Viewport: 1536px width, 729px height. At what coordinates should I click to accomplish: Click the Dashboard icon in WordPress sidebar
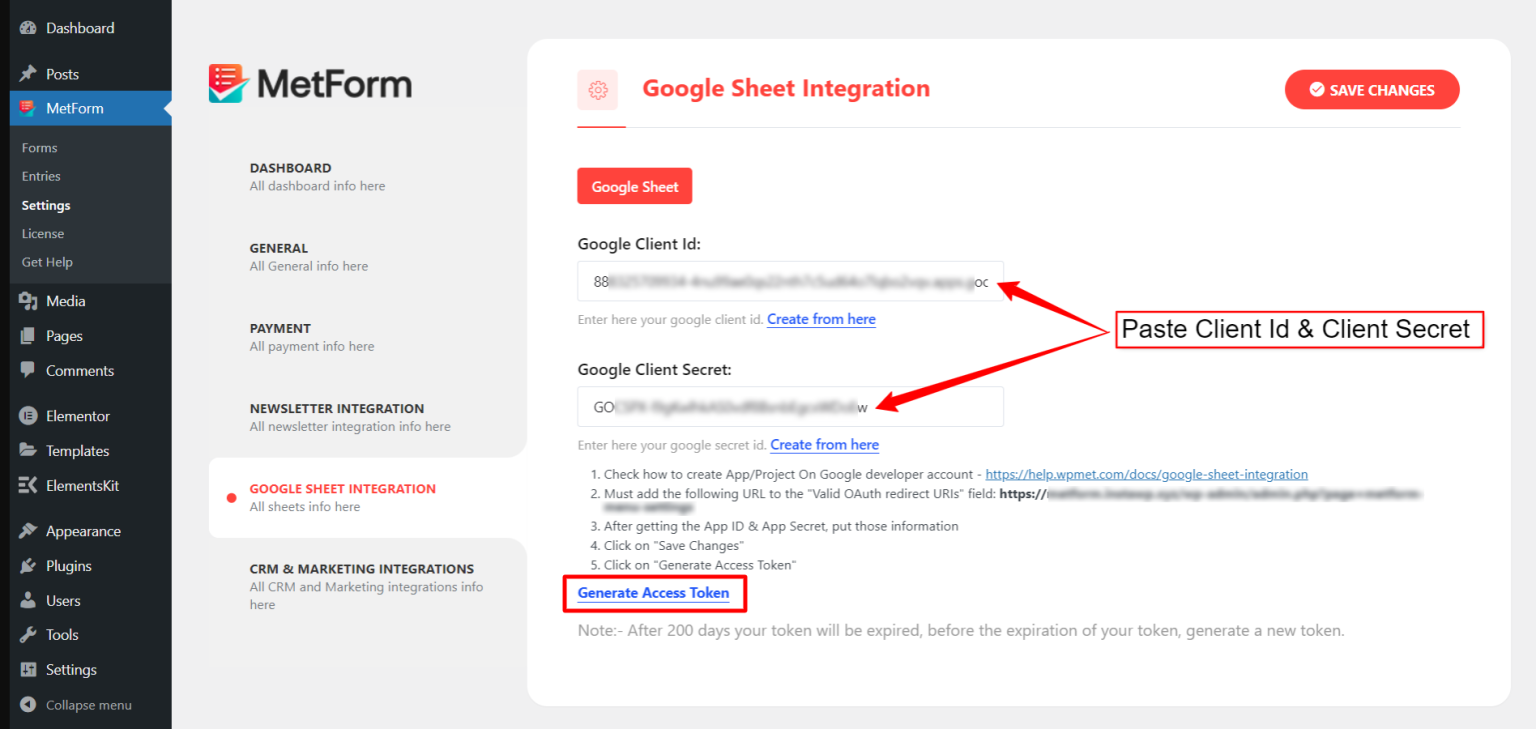pyautogui.click(x=28, y=28)
